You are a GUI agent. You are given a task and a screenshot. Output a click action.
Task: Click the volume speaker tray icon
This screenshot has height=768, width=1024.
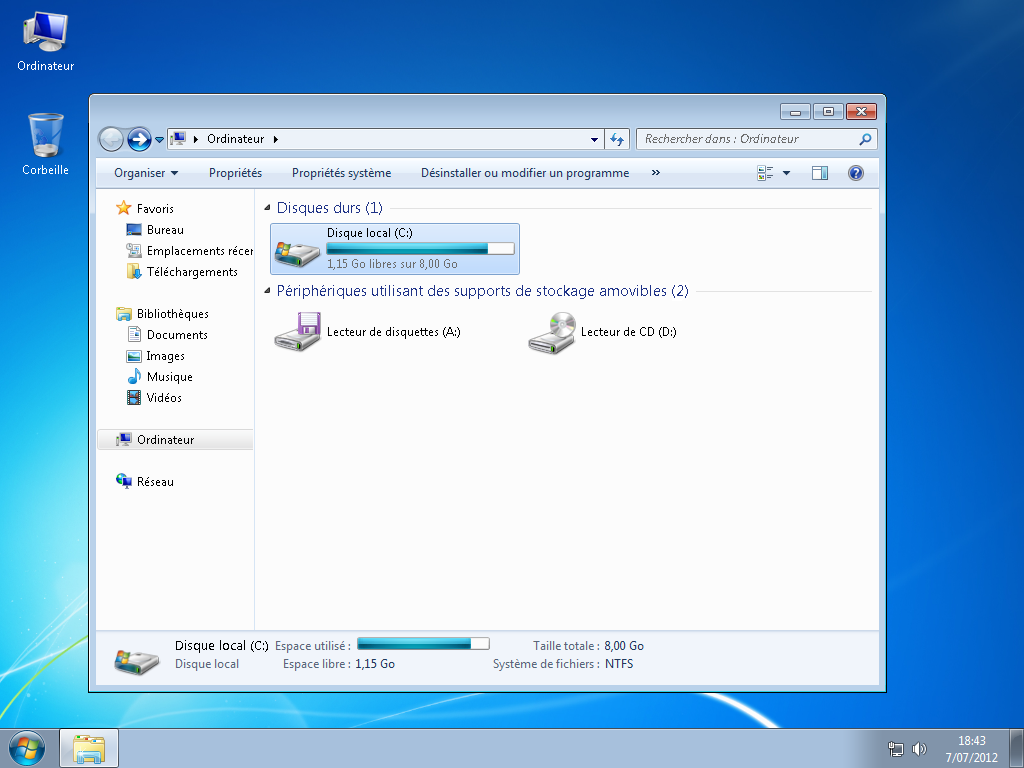coord(920,748)
